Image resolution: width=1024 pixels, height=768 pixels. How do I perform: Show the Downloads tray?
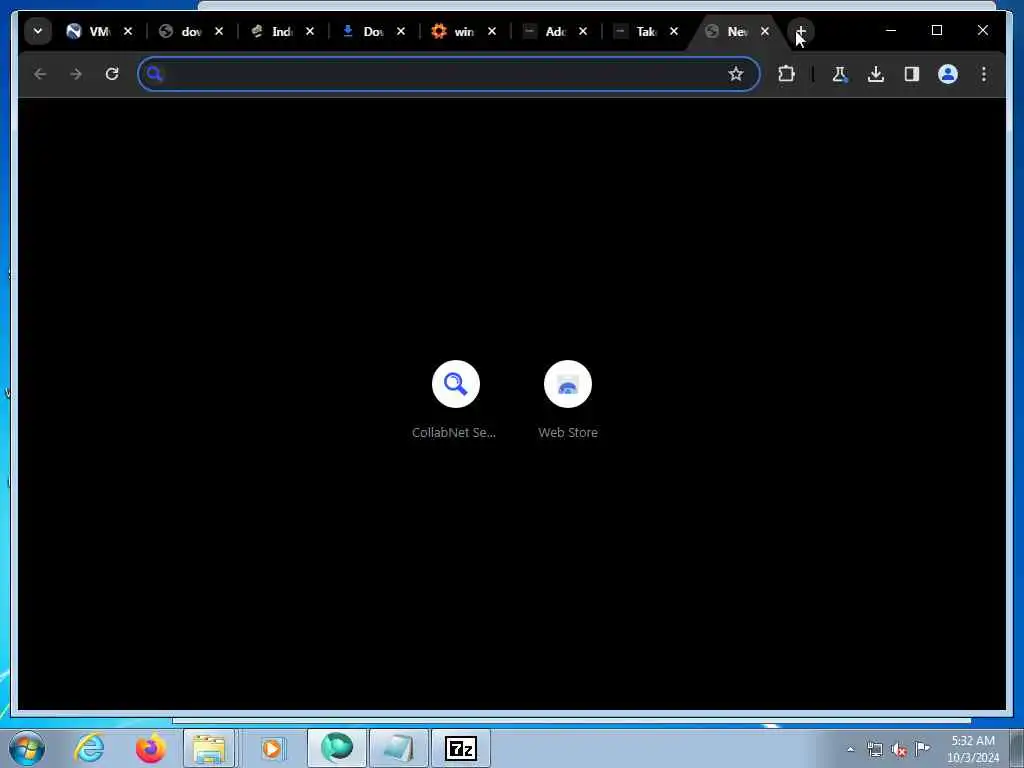[876, 74]
